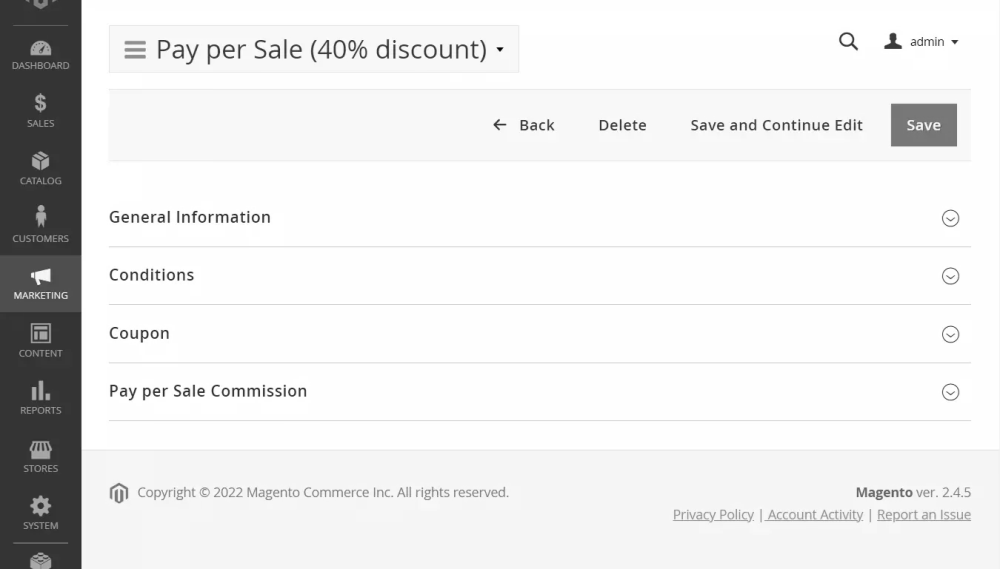
Task: Open the Pay per Sale title menu dropdown
Action: tap(314, 49)
